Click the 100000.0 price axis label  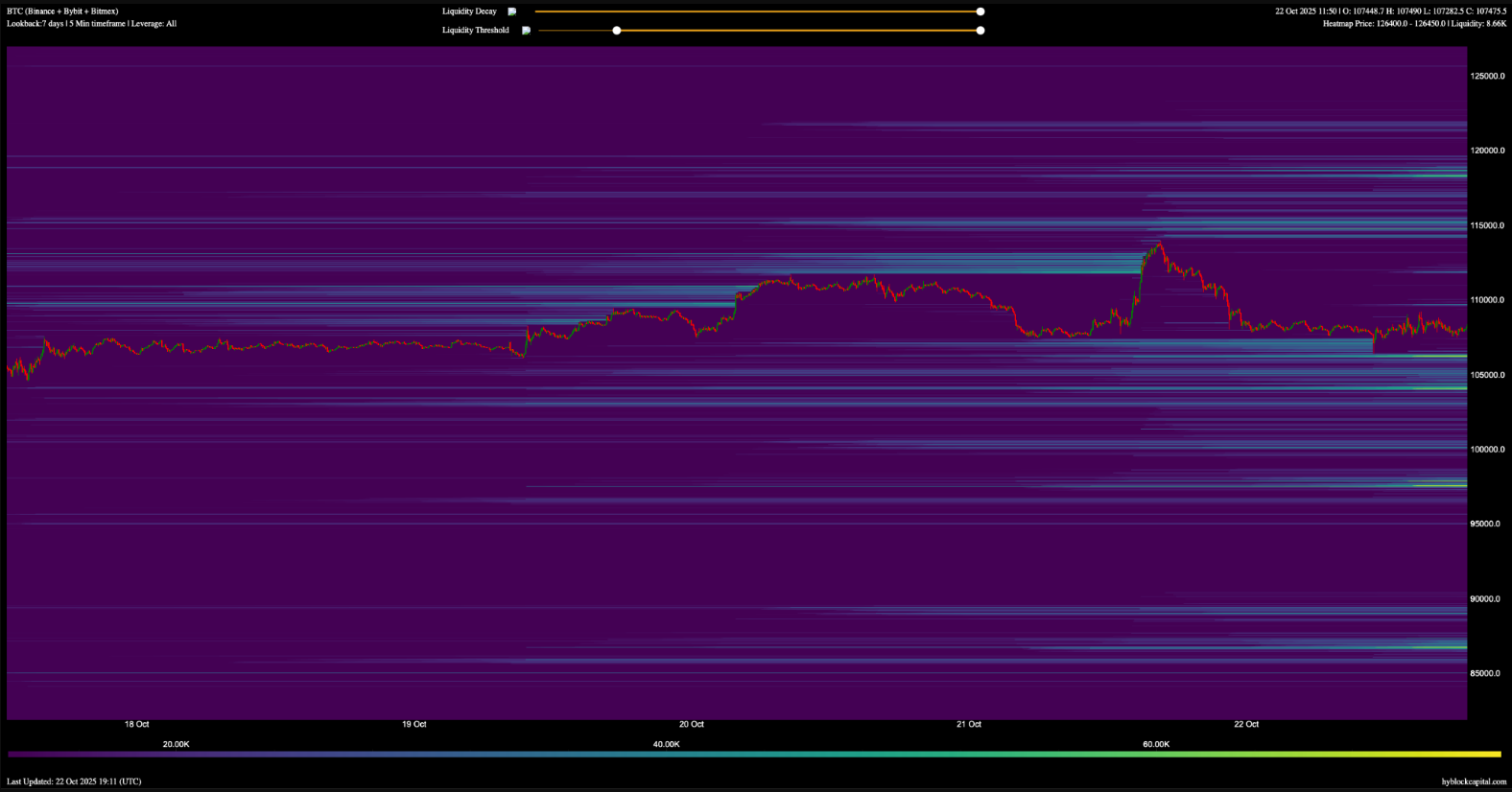click(x=1487, y=449)
